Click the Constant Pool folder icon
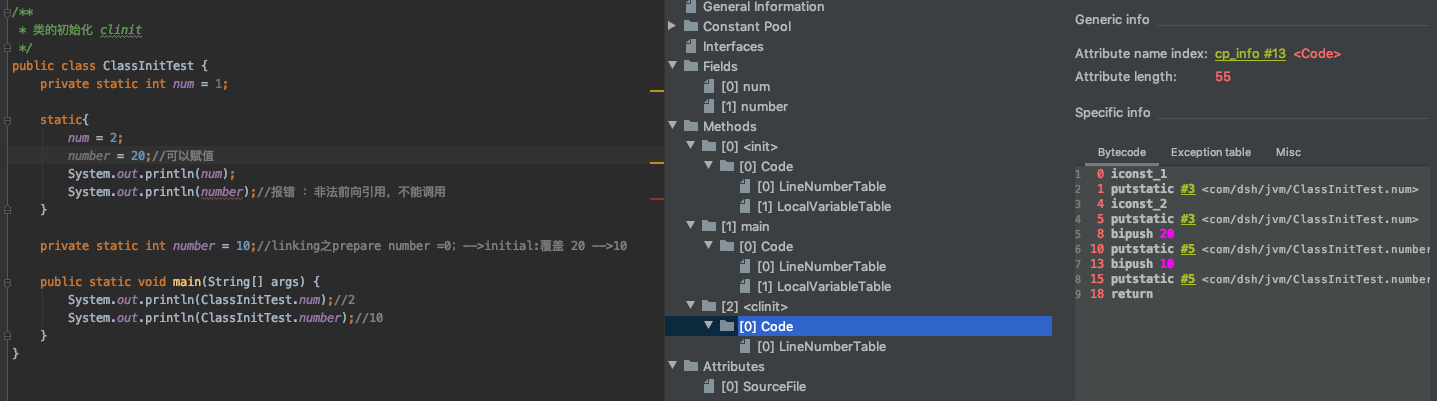 click(x=691, y=27)
